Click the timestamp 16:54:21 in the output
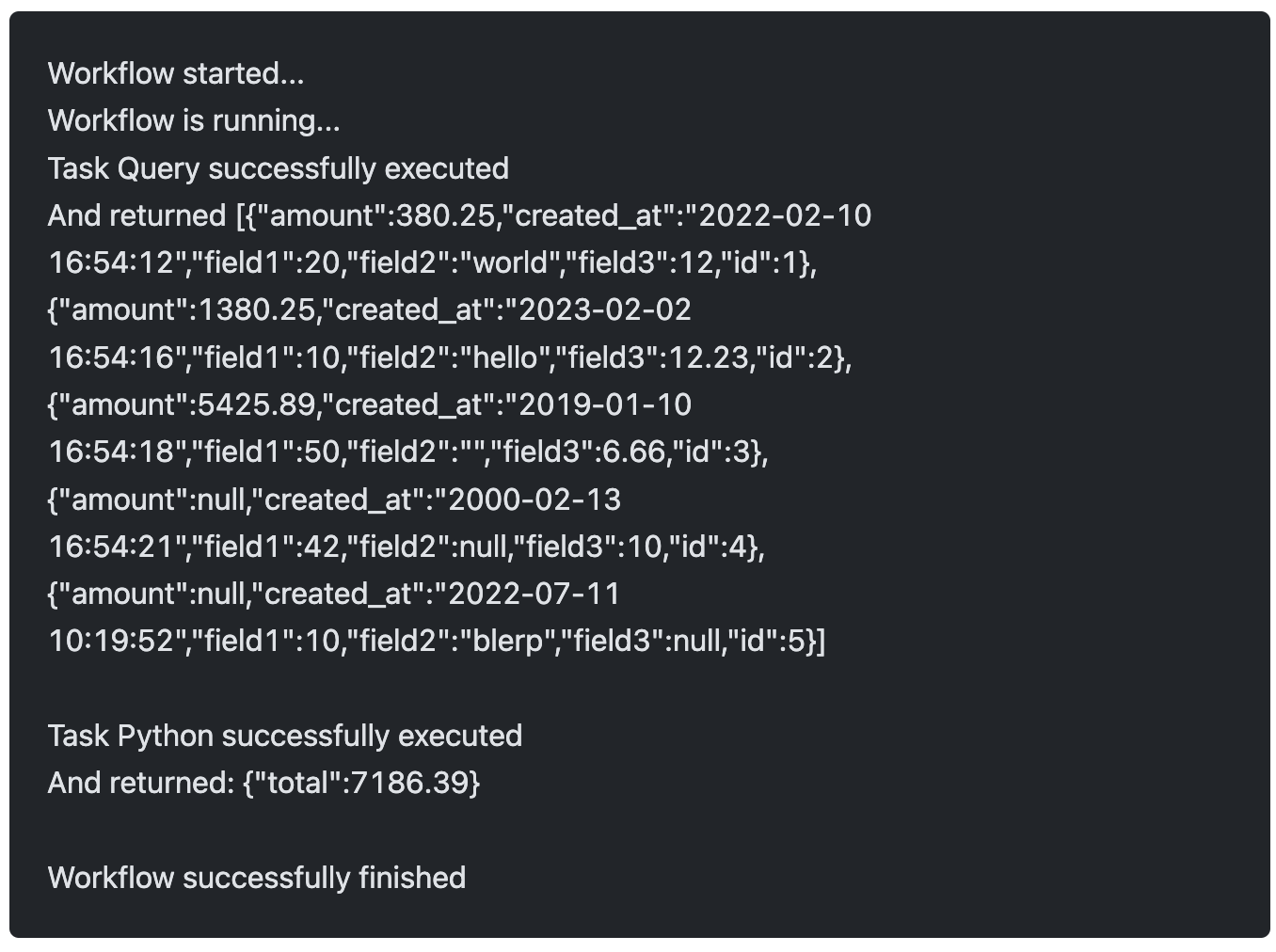This screenshot has width=1276, height=952. point(111,547)
